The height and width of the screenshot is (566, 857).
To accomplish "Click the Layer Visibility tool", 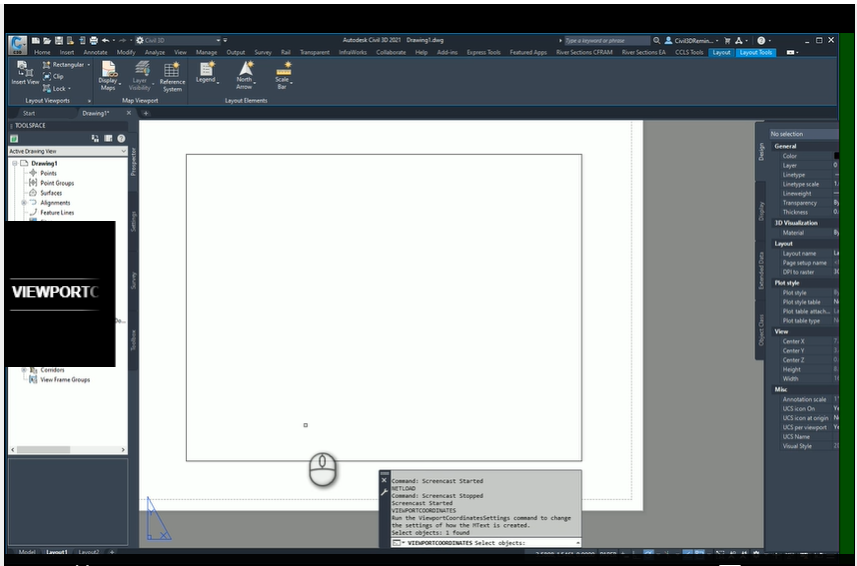I will [140, 75].
